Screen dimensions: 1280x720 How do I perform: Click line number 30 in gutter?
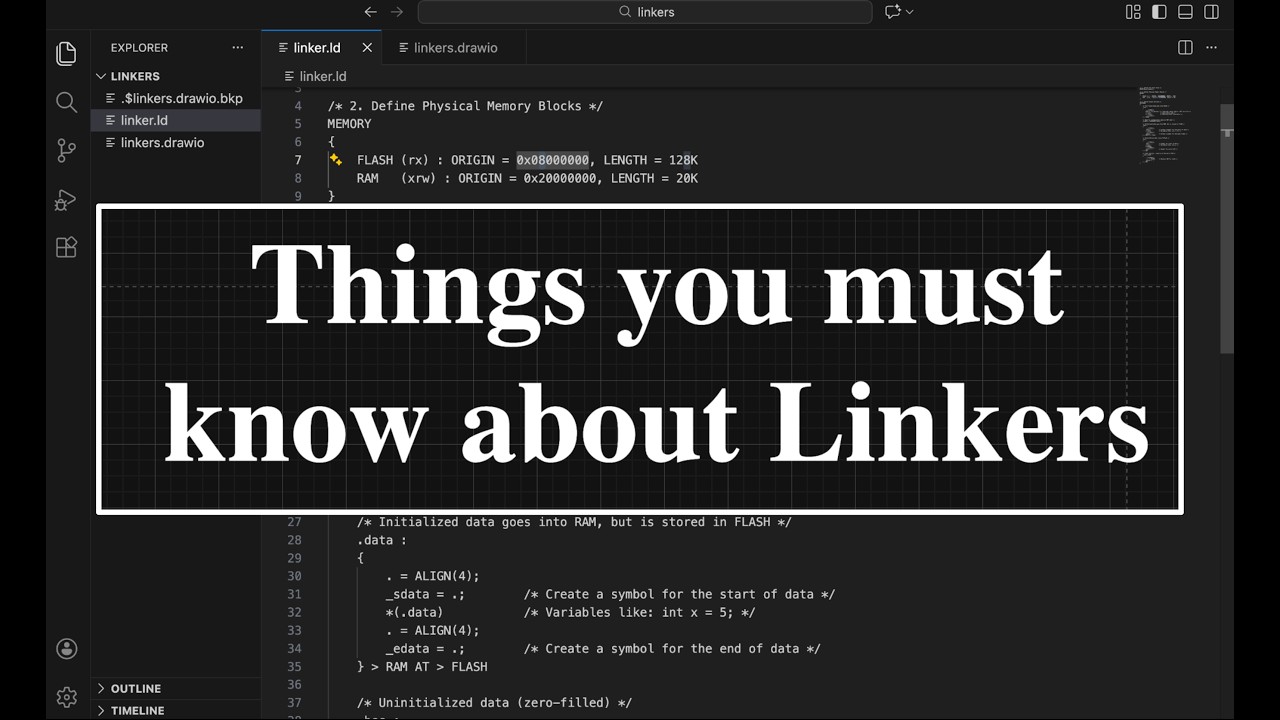(294, 576)
